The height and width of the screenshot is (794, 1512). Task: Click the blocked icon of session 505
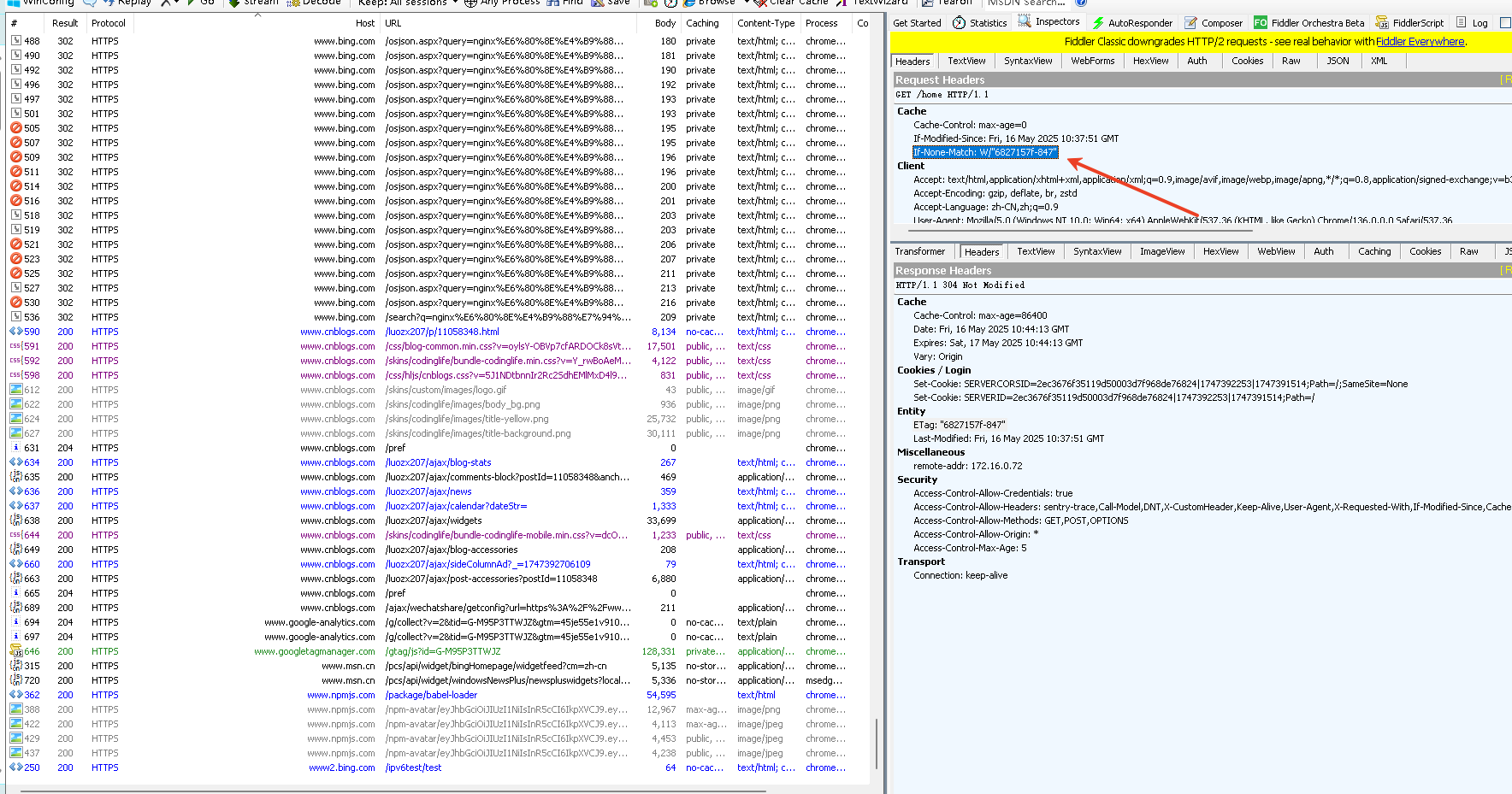15,128
